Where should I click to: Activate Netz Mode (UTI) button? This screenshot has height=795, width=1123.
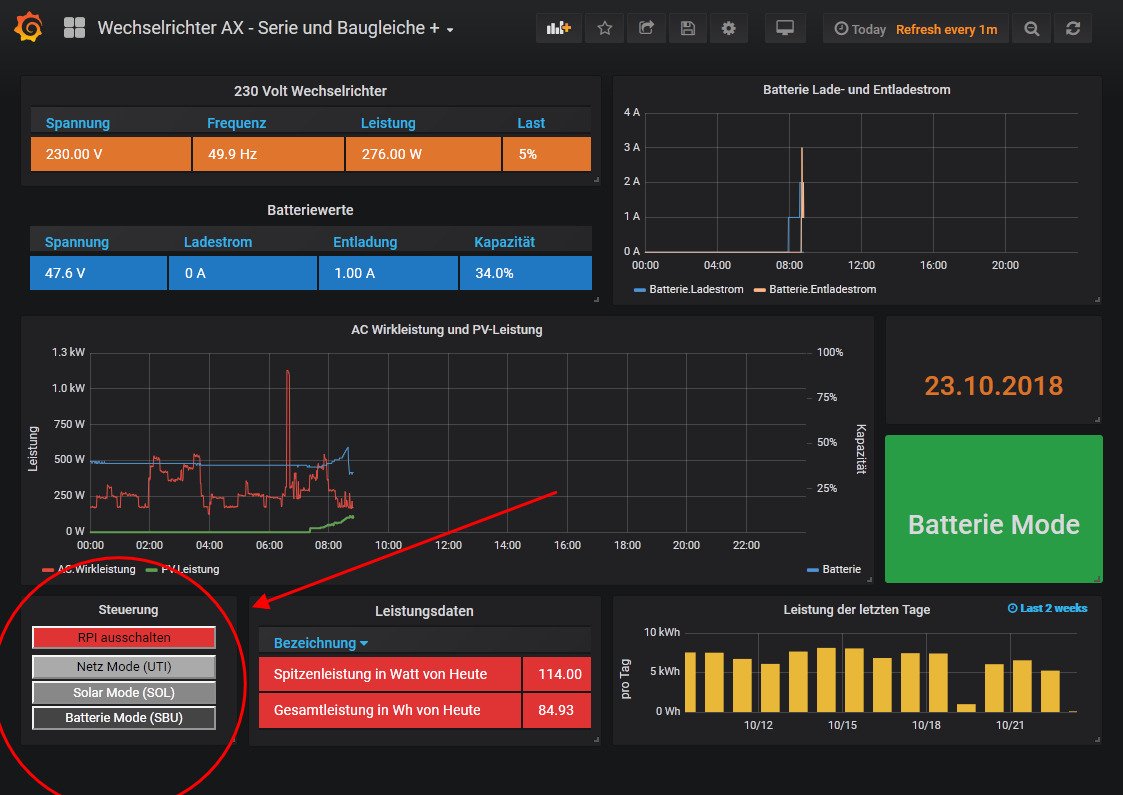coord(124,666)
